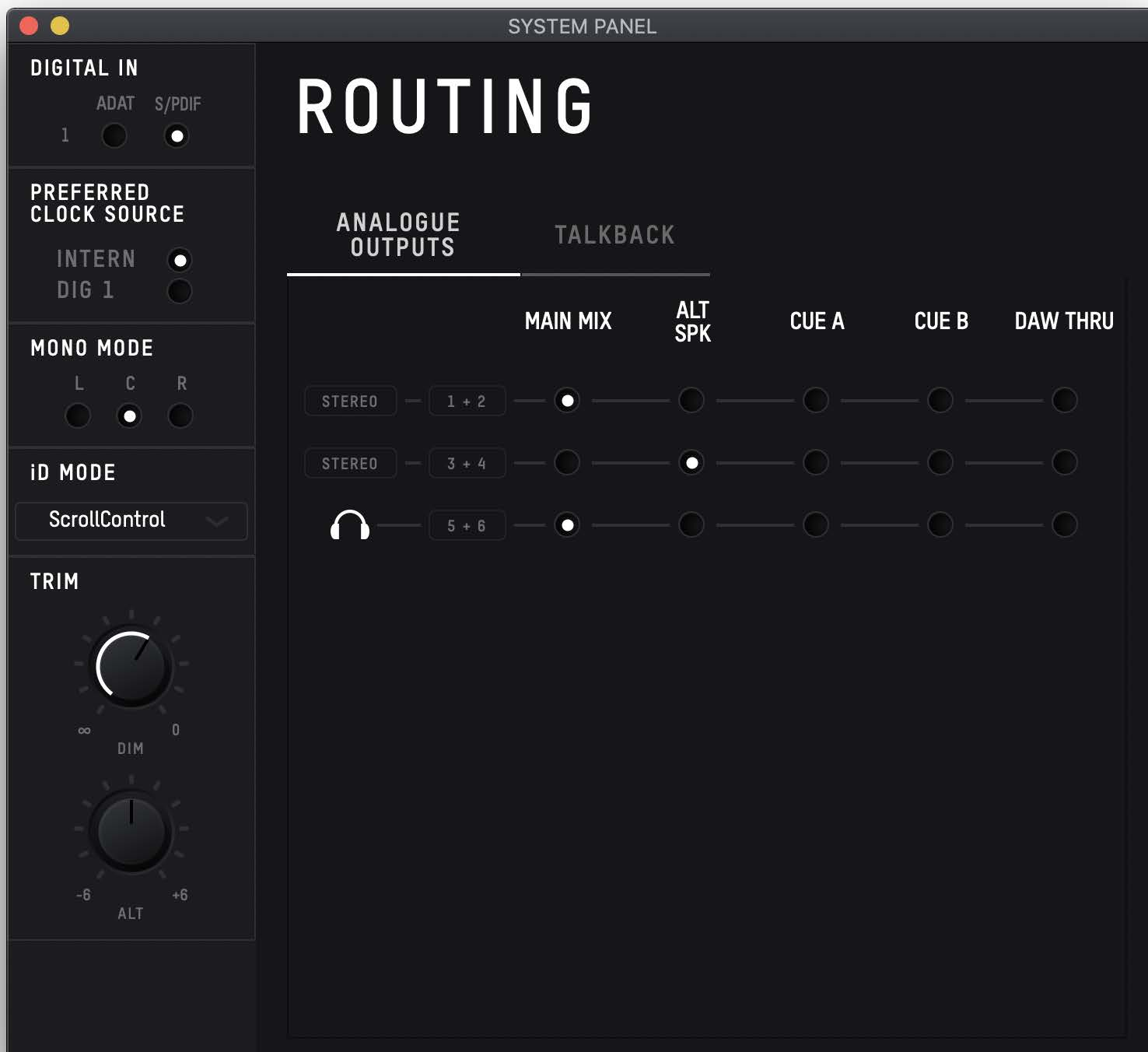
Task: Switch to the Talkback tab
Action: (x=614, y=235)
